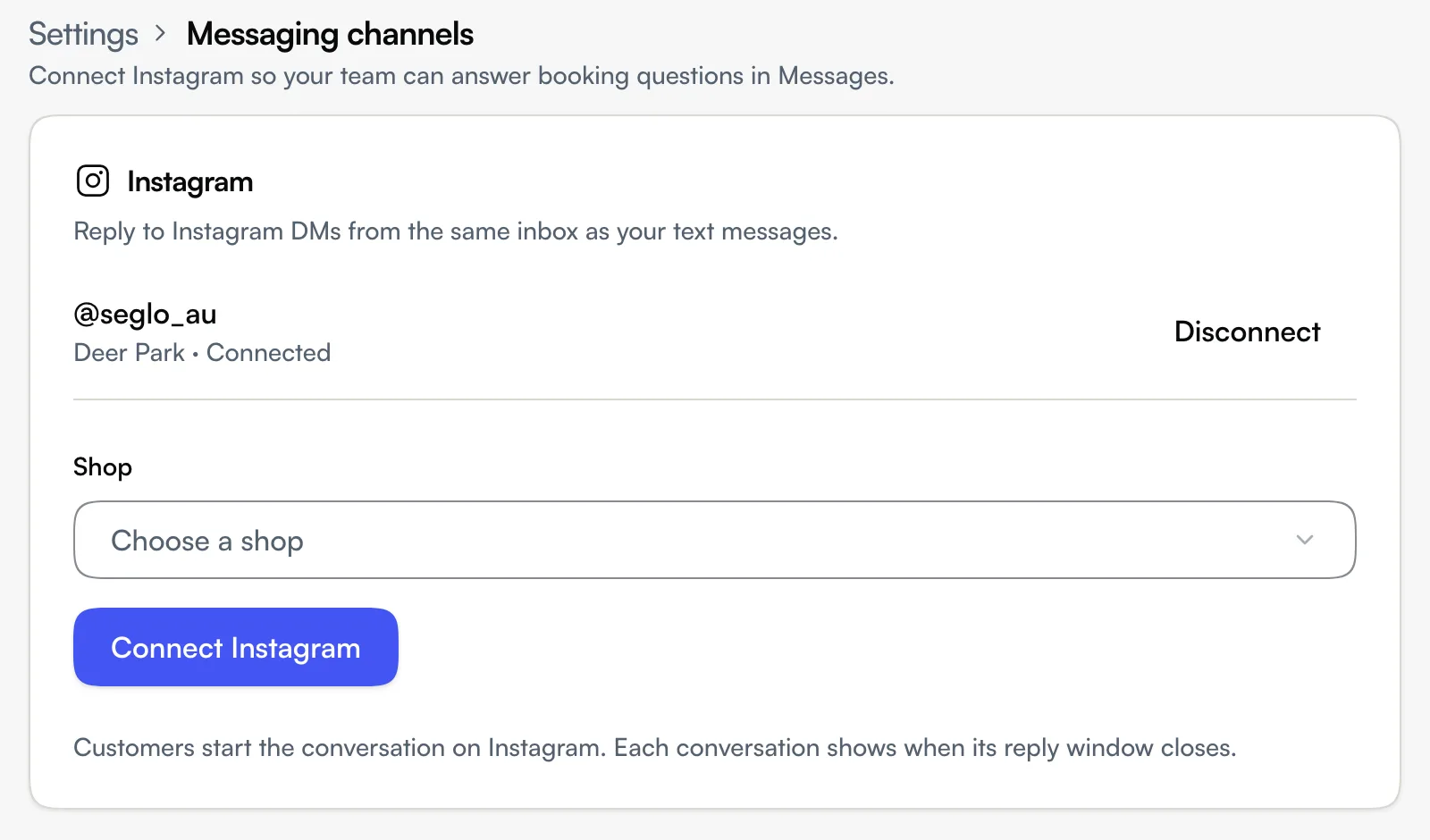Click 'Connect Instagram so your team' subtitle
The image size is (1430, 840).
[461, 76]
